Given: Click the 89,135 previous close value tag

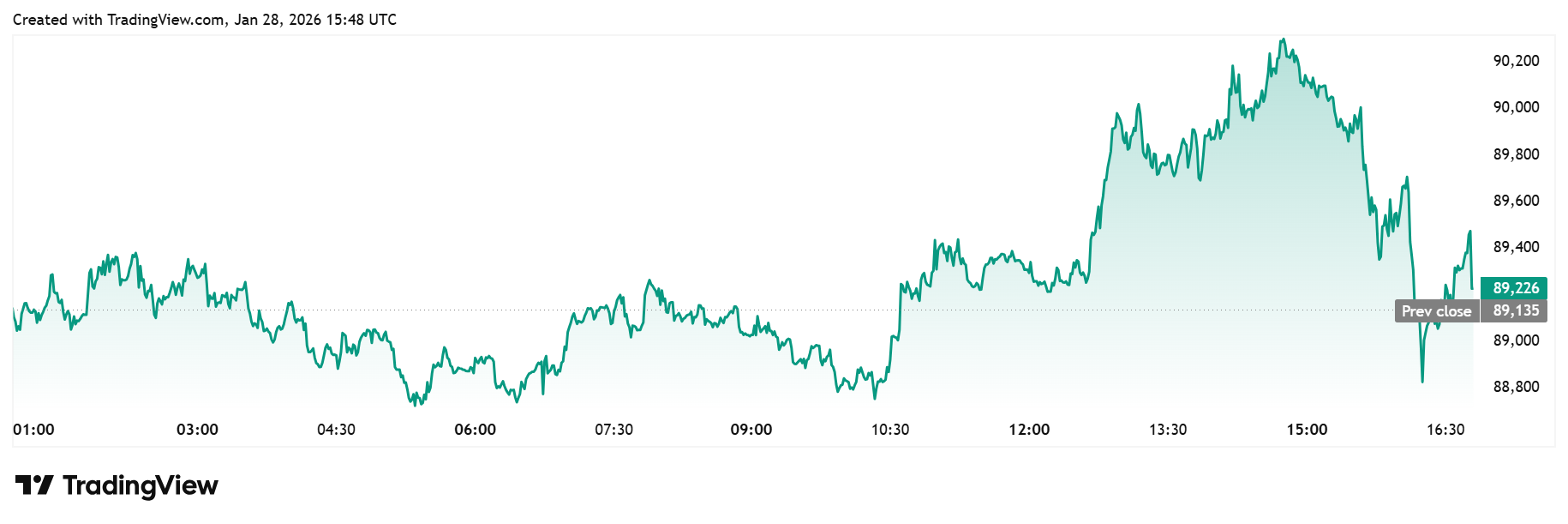Looking at the screenshot, I should tap(1515, 310).
